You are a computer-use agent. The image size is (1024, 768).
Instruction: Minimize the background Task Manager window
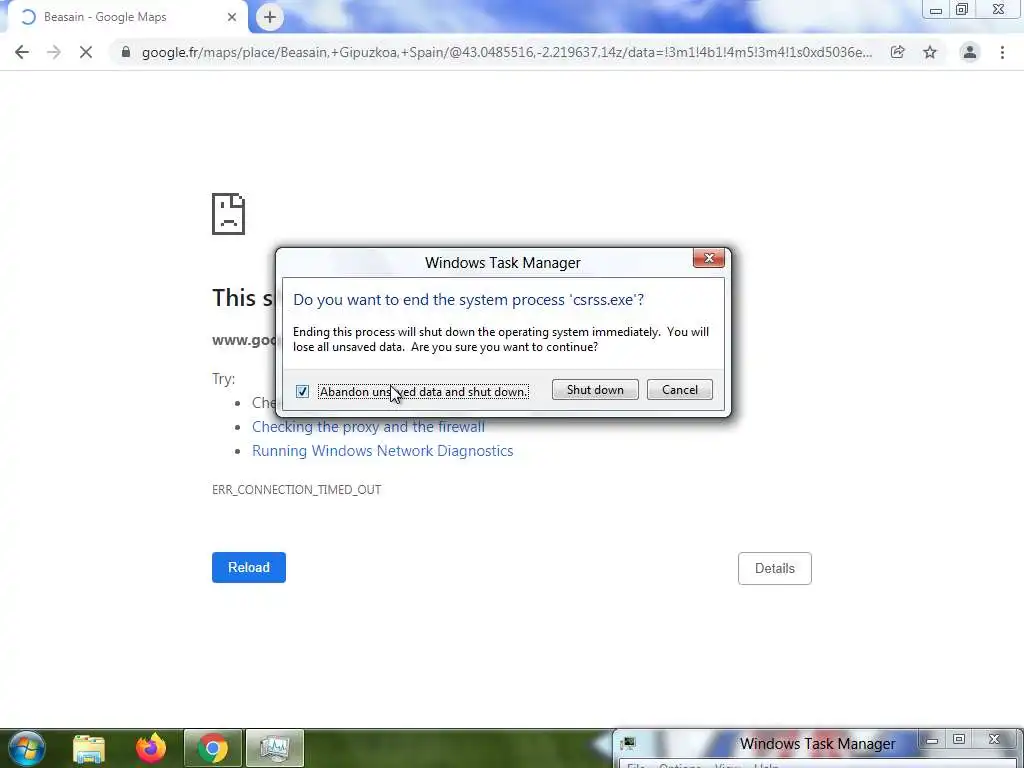(932, 740)
